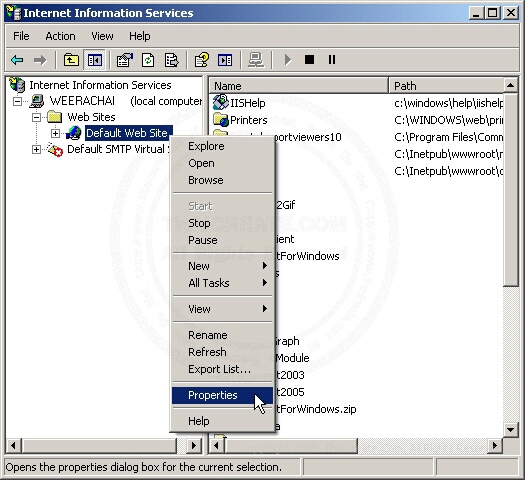Select the Printers list entry
Image resolution: width=525 pixels, height=480 pixels.
click(x=248, y=120)
